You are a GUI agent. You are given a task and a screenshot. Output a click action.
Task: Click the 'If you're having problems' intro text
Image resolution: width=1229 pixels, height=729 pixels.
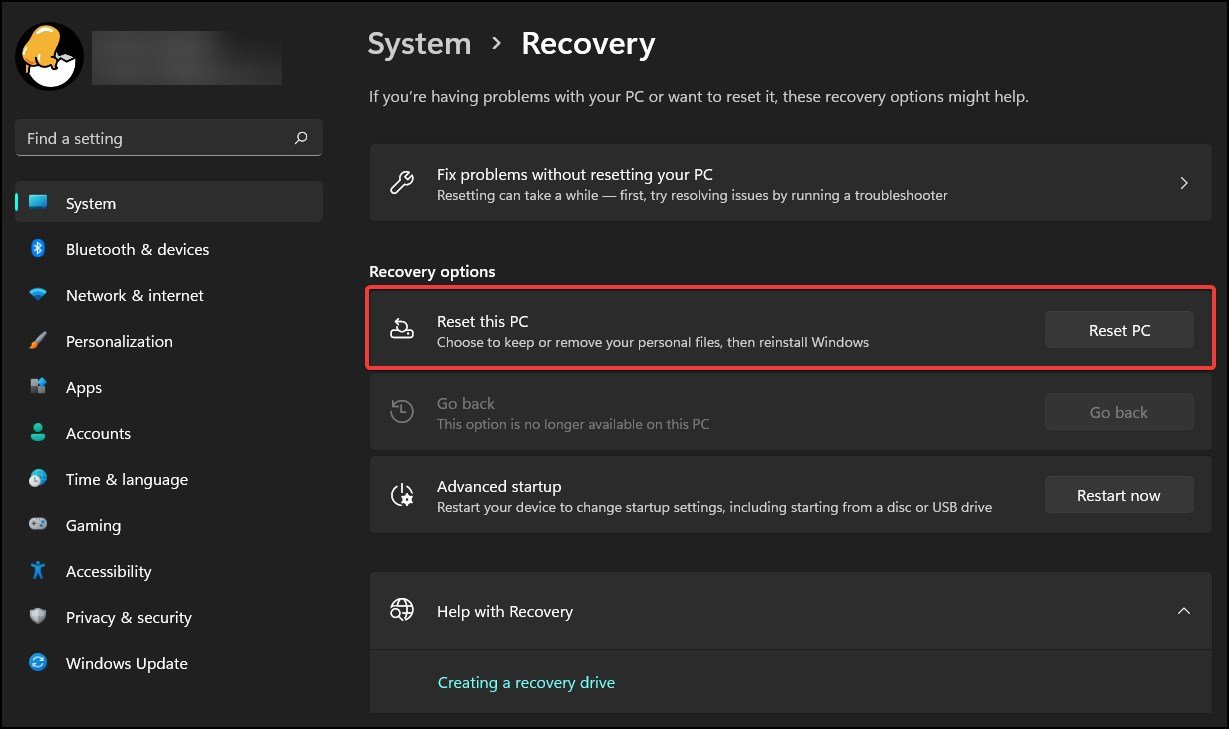(x=699, y=97)
